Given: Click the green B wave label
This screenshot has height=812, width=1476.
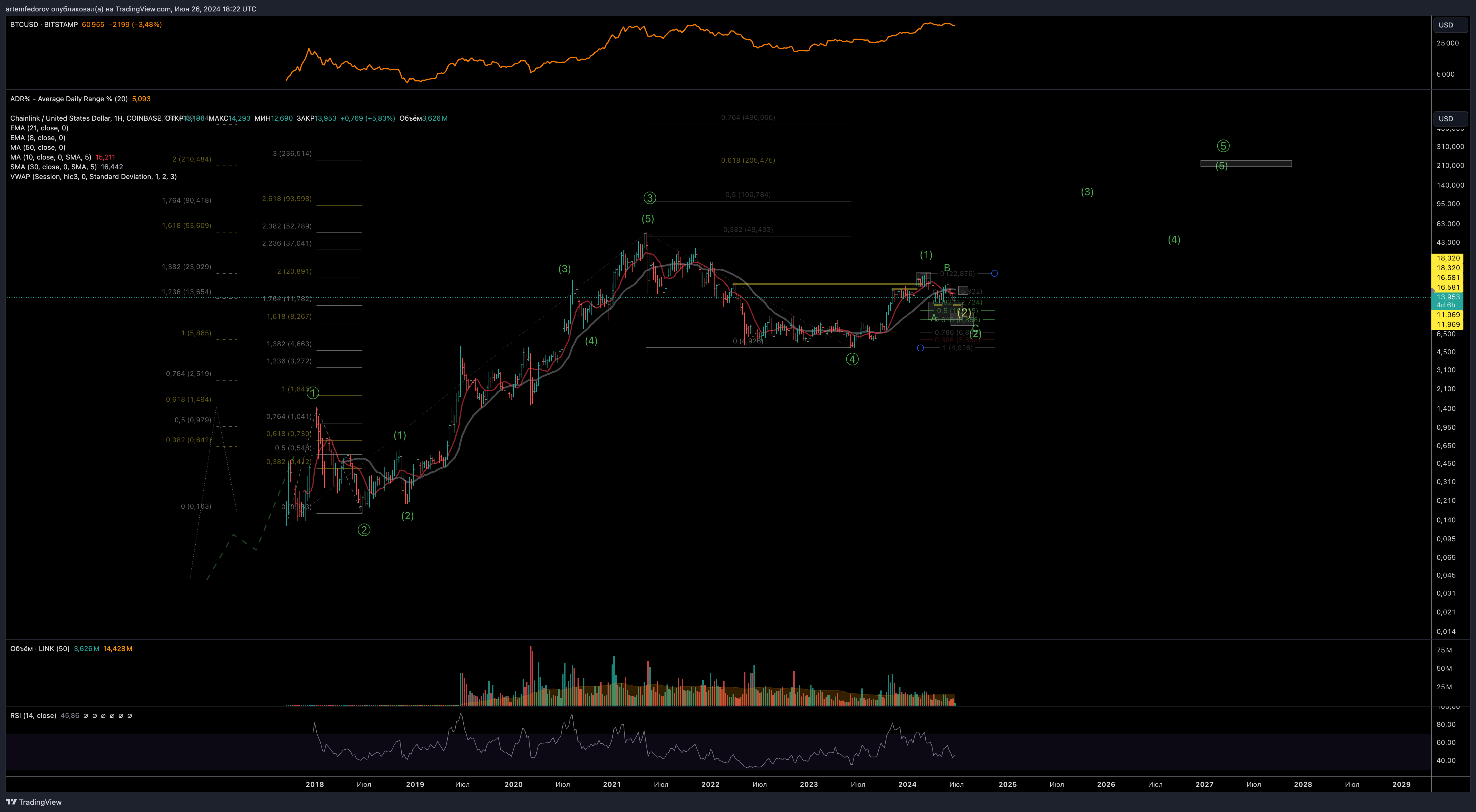Looking at the screenshot, I should click(x=947, y=267).
